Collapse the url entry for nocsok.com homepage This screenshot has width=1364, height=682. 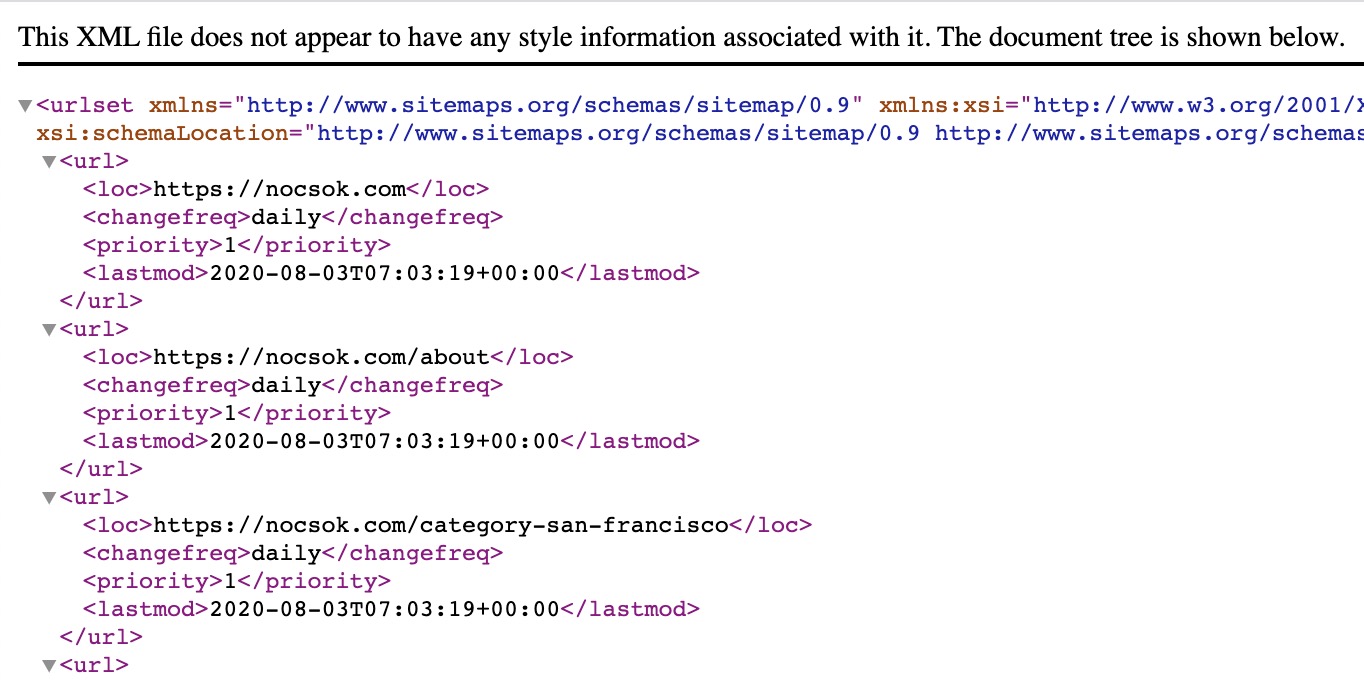[x=48, y=161]
